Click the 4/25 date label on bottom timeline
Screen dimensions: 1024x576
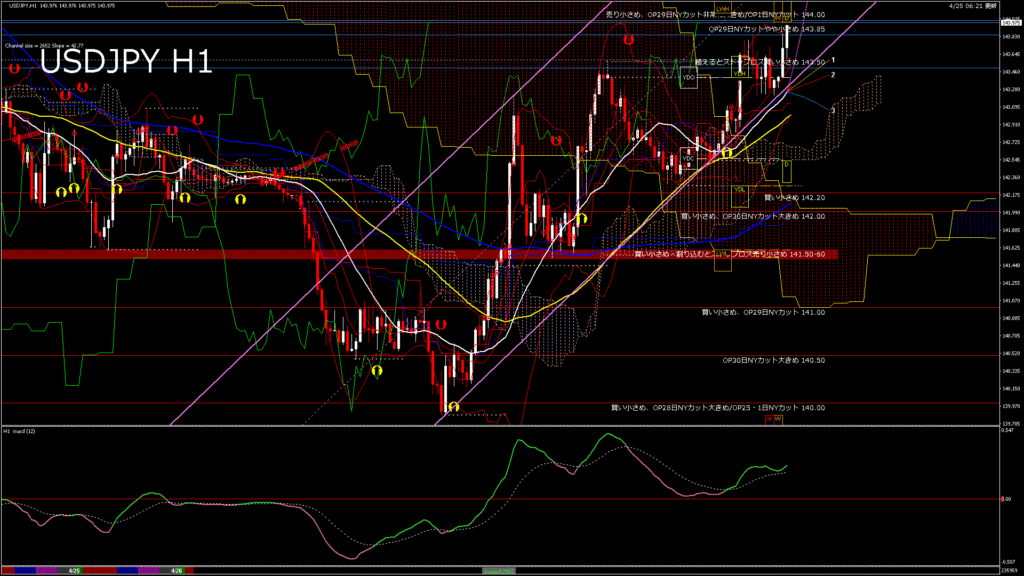tap(74, 571)
